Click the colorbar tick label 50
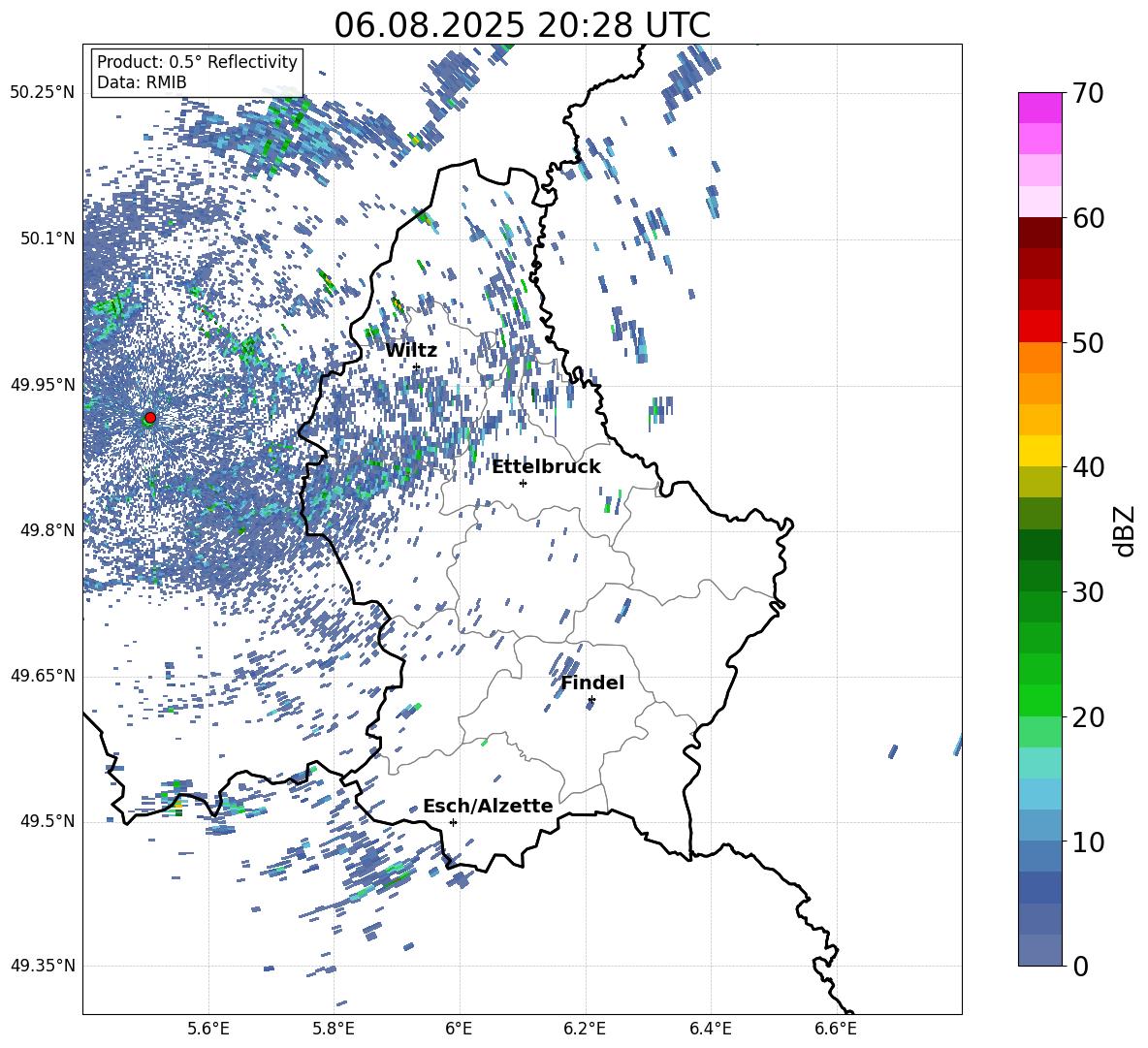This screenshot has width=1148, height=1048. pyautogui.click(x=1088, y=342)
